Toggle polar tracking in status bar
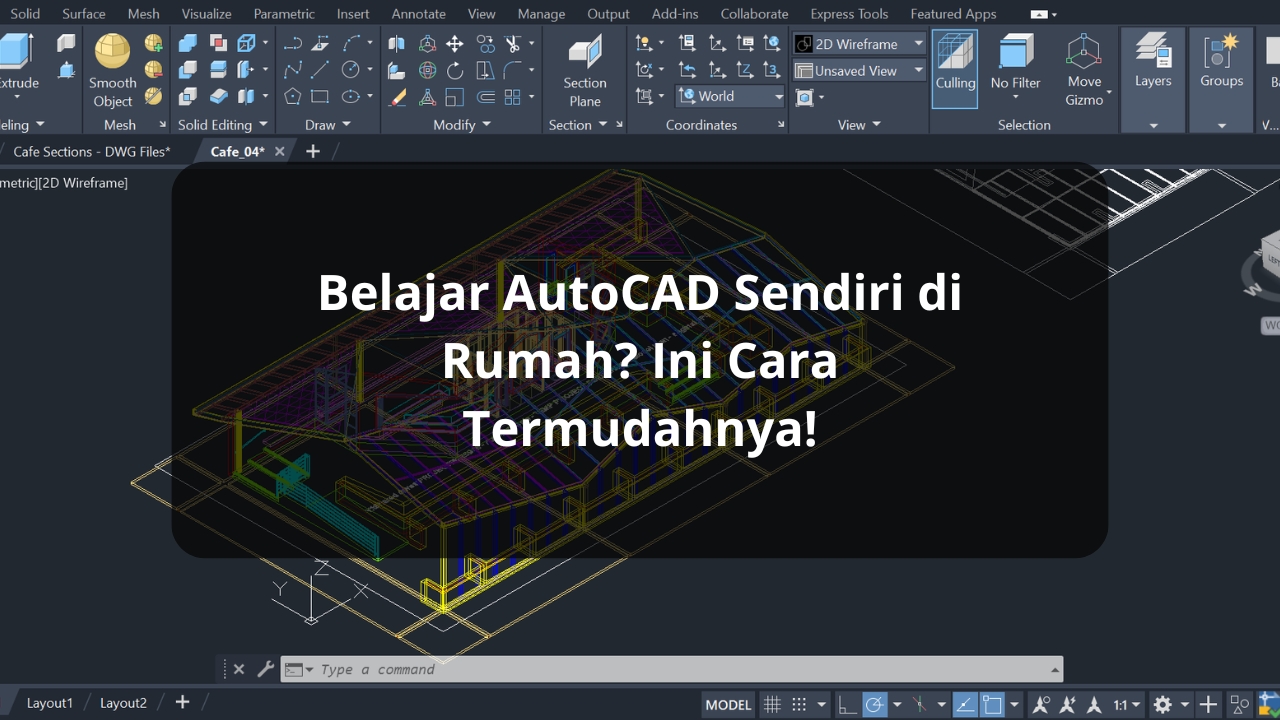This screenshot has width=1280, height=720. (874, 704)
